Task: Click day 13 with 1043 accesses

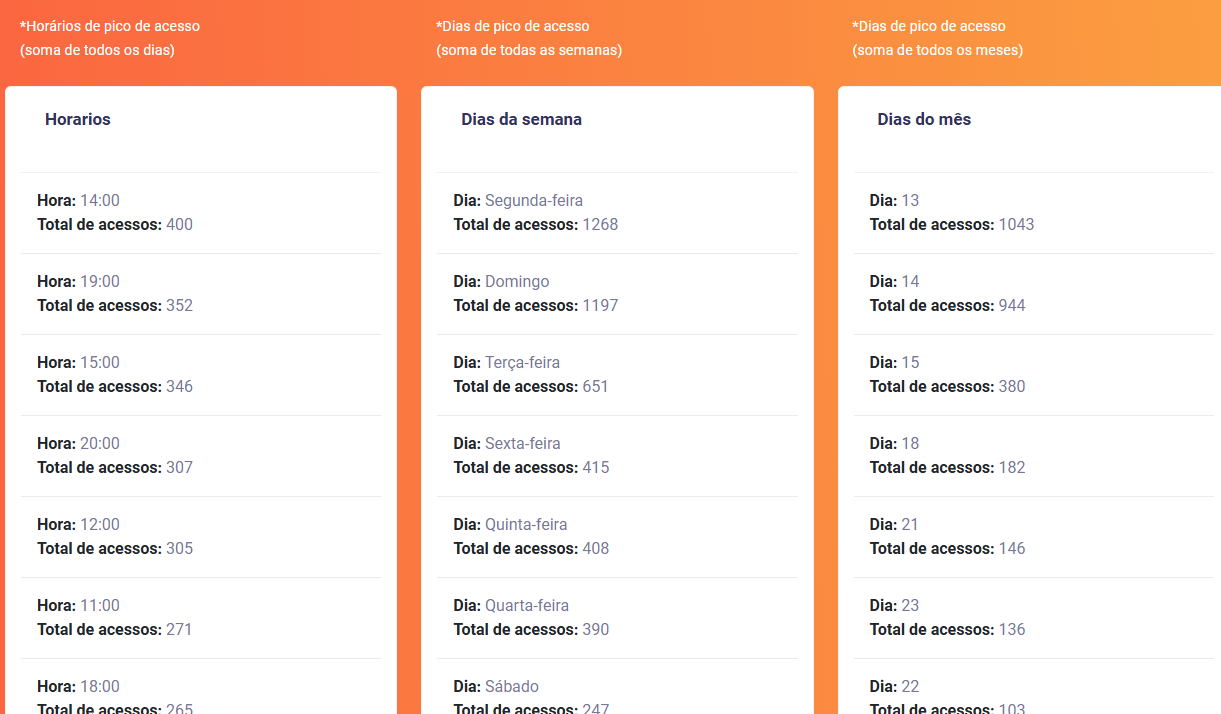Action: tap(1033, 213)
